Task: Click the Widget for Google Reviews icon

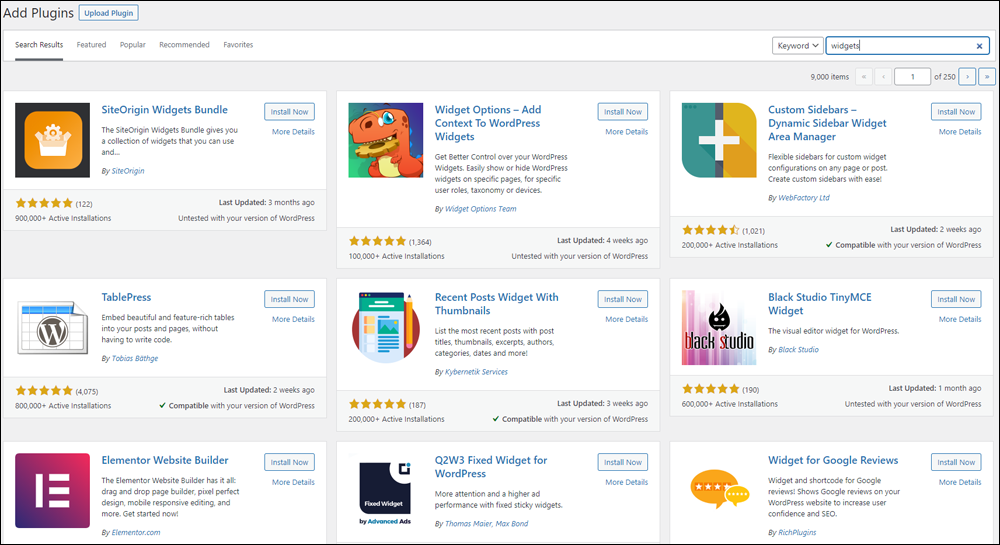Action: tap(719, 491)
